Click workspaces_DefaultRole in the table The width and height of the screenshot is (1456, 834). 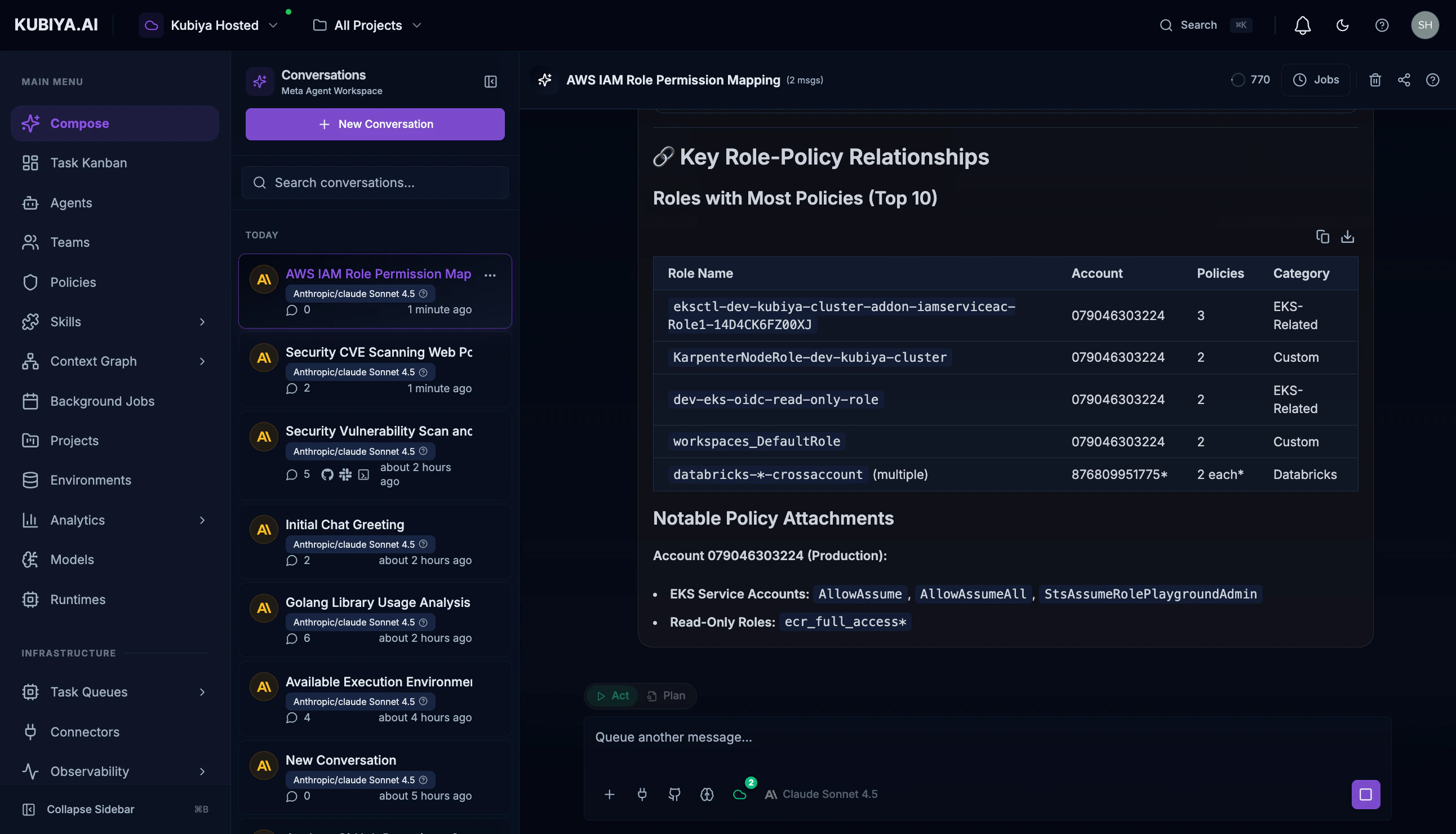(756, 441)
